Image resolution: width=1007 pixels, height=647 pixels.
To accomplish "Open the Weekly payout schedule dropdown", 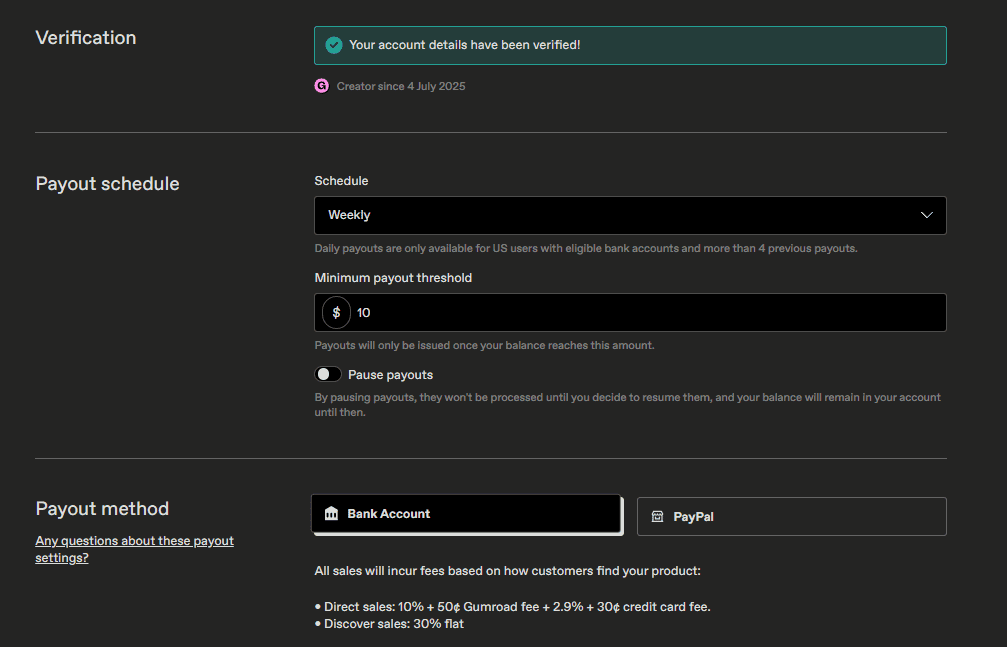I will (x=630, y=215).
